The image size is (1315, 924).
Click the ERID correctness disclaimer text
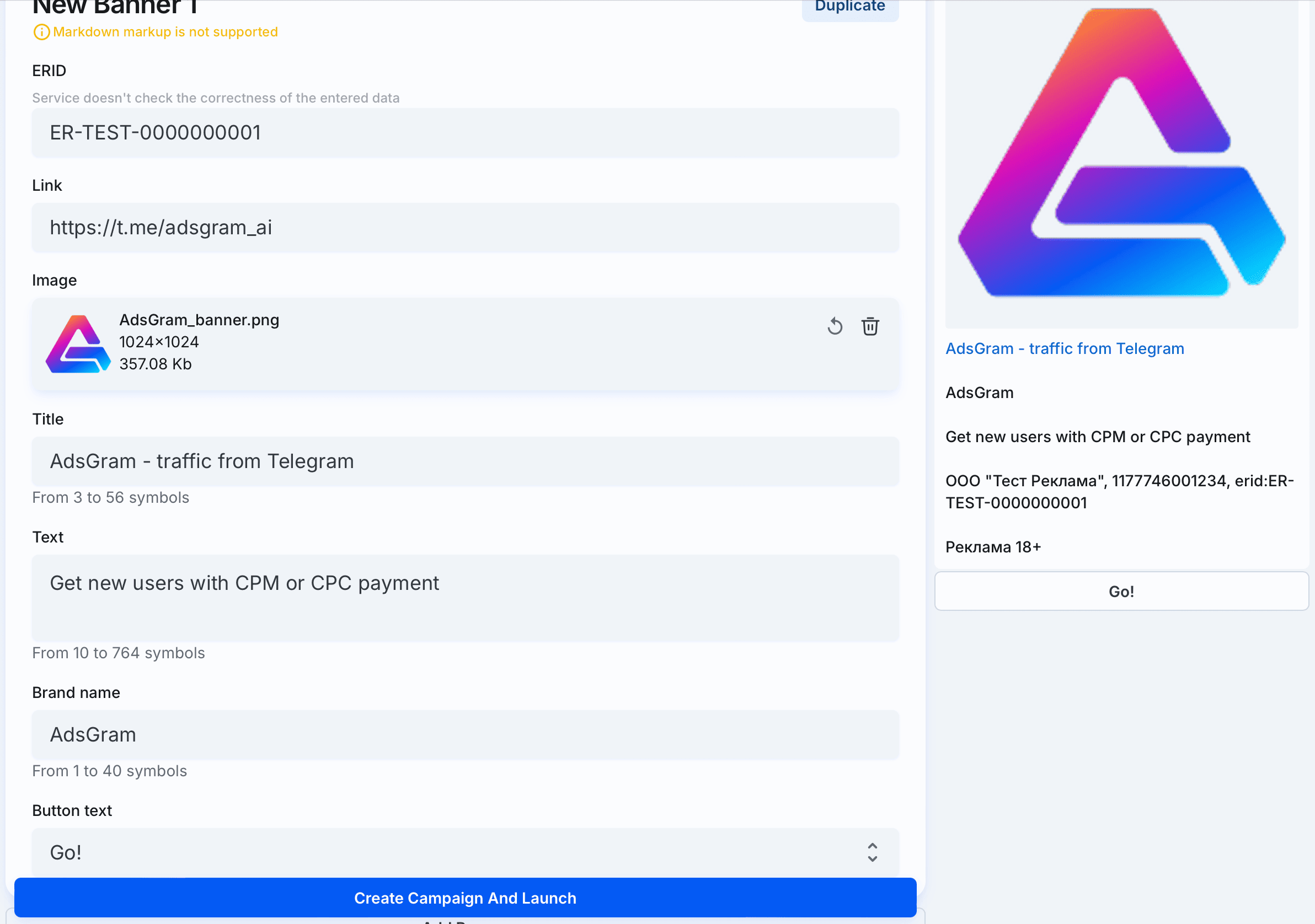(x=216, y=98)
